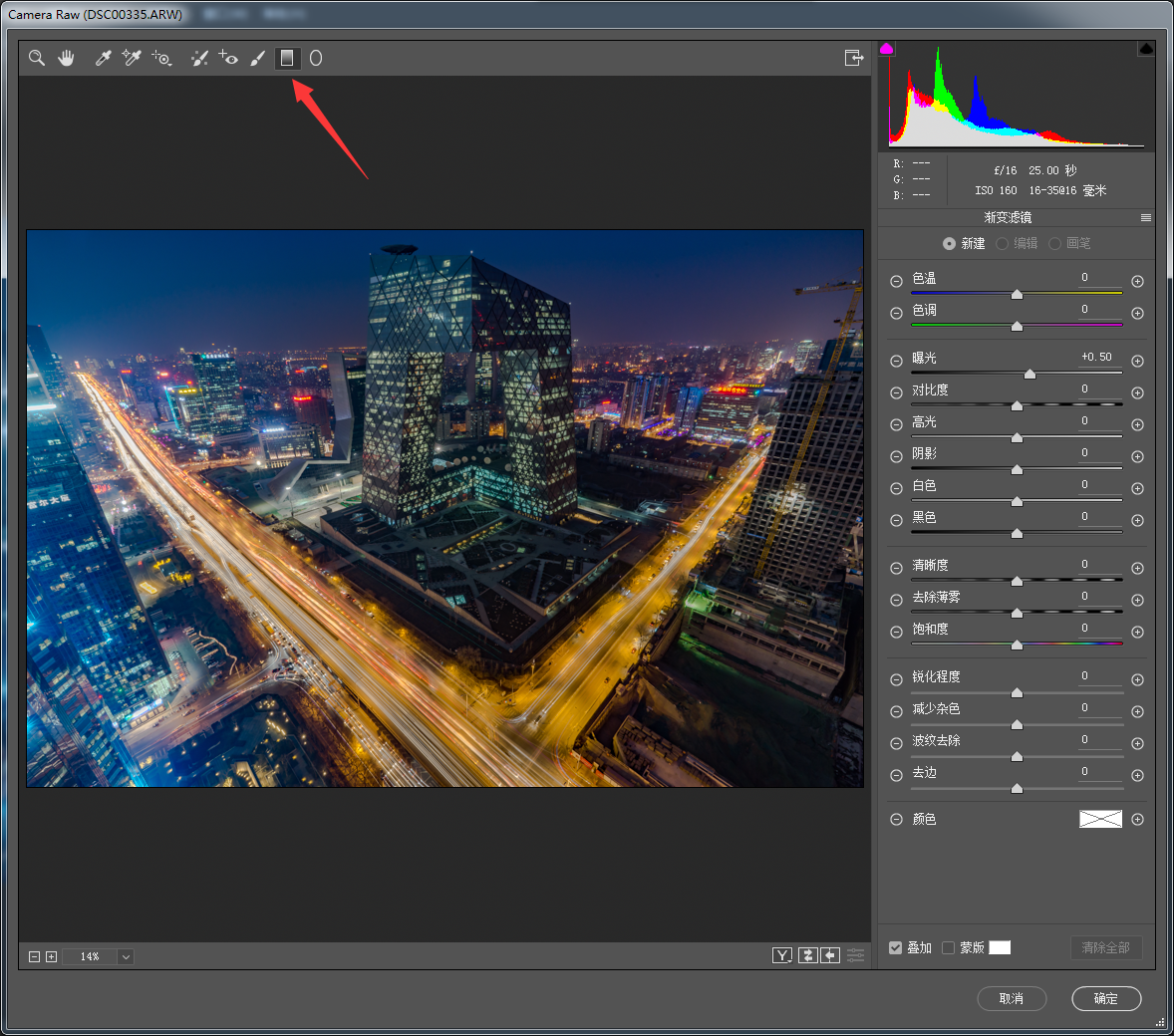Image resolution: width=1174 pixels, height=1036 pixels.
Task: Click 确定 to confirm
Action: (1105, 998)
